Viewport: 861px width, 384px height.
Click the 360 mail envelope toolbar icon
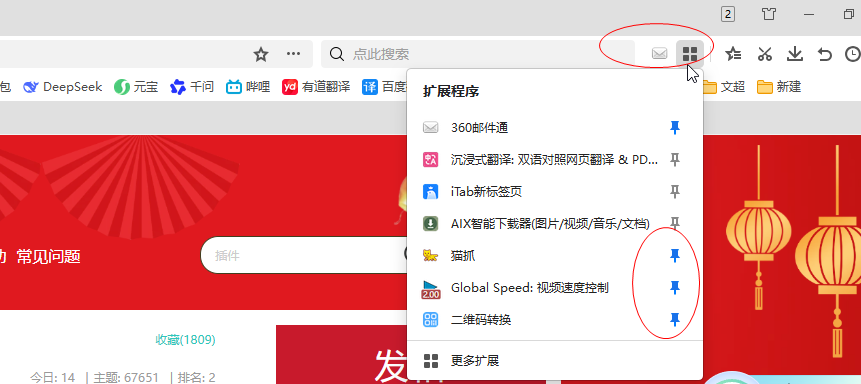coord(659,54)
